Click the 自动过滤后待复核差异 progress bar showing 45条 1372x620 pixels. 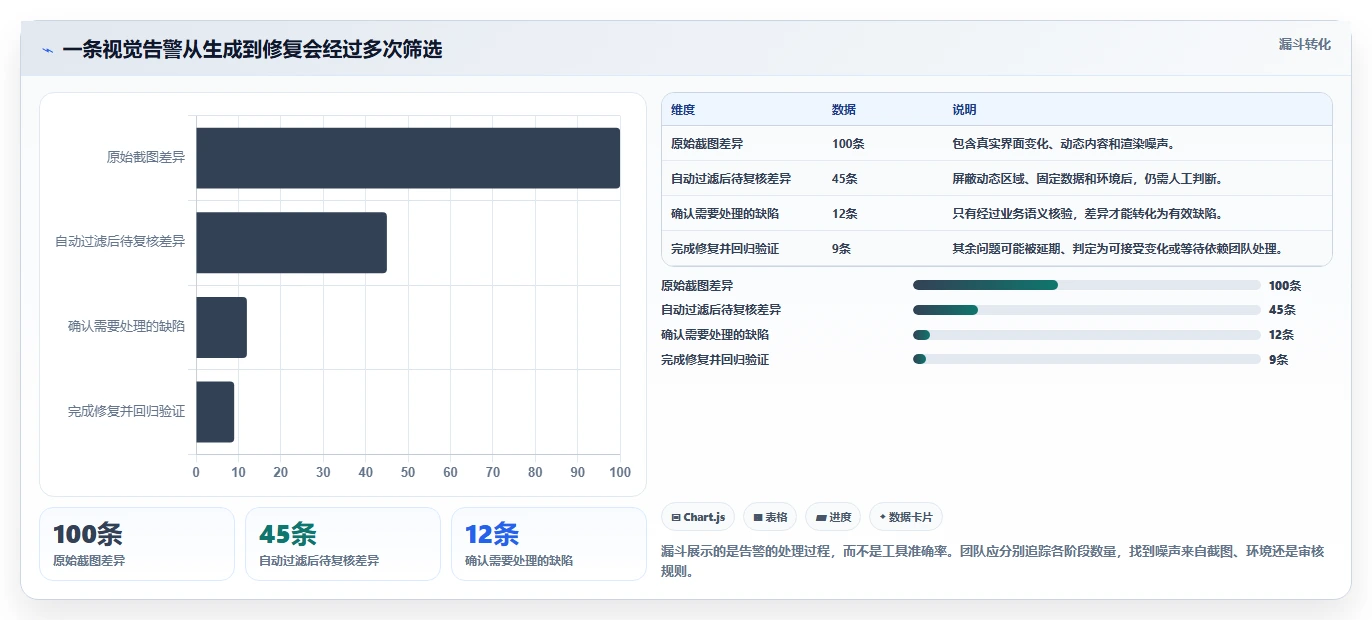(x=1087, y=310)
